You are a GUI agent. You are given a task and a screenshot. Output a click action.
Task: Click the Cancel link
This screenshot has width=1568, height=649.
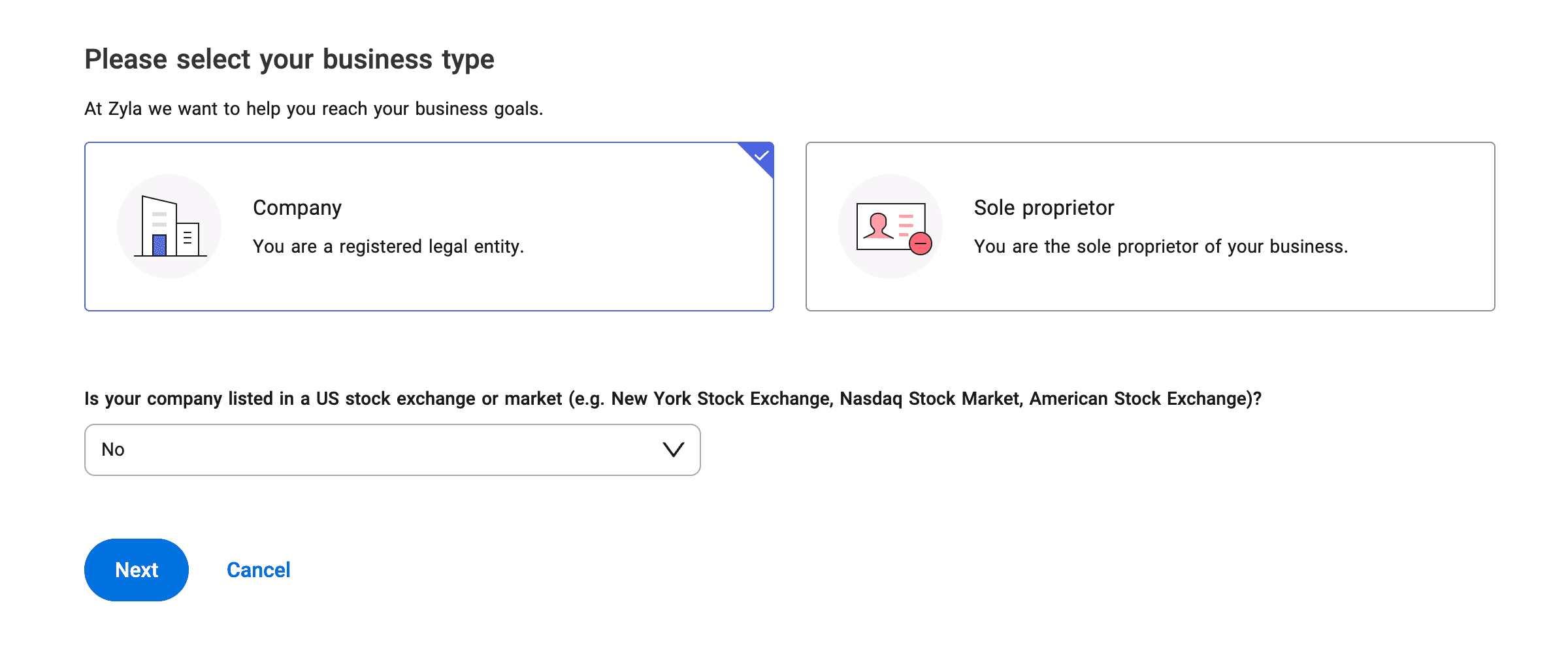(x=258, y=570)
